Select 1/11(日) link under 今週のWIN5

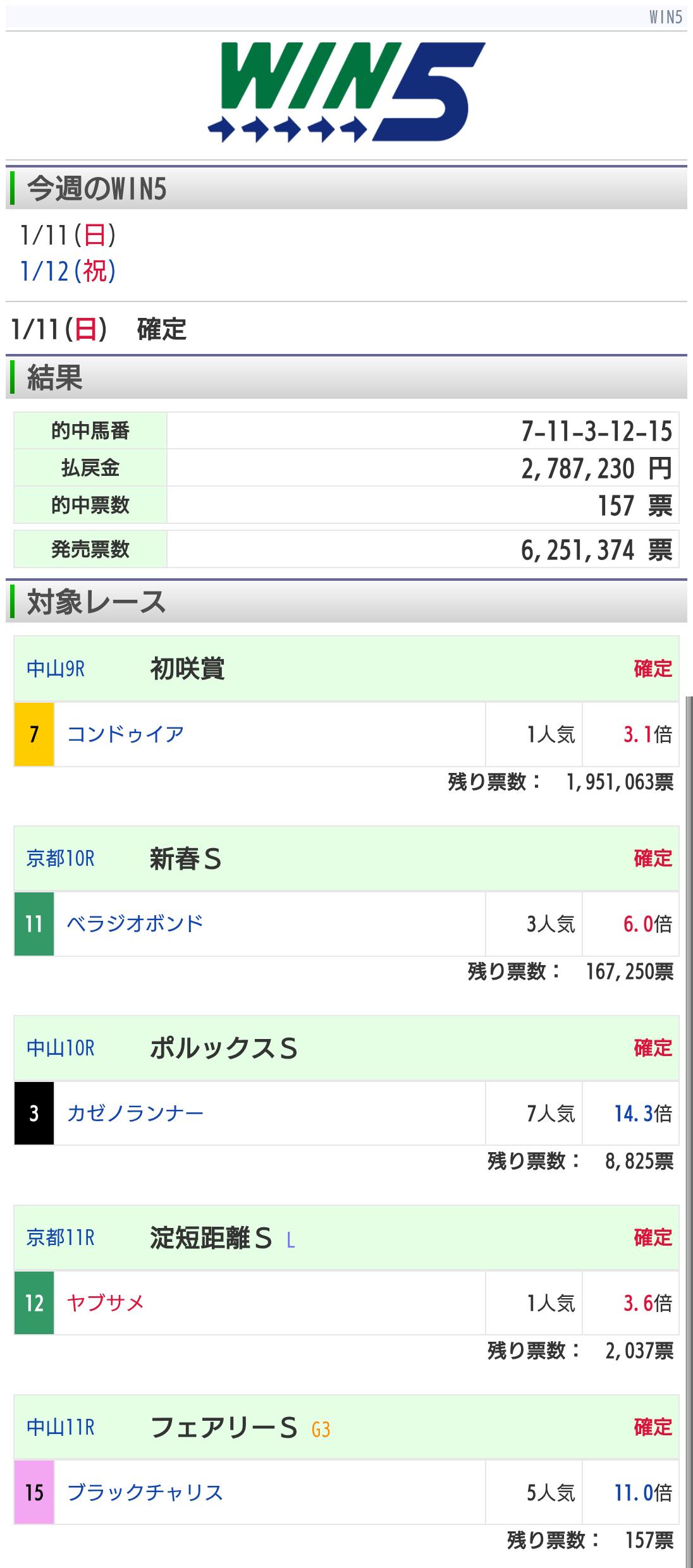68,235
